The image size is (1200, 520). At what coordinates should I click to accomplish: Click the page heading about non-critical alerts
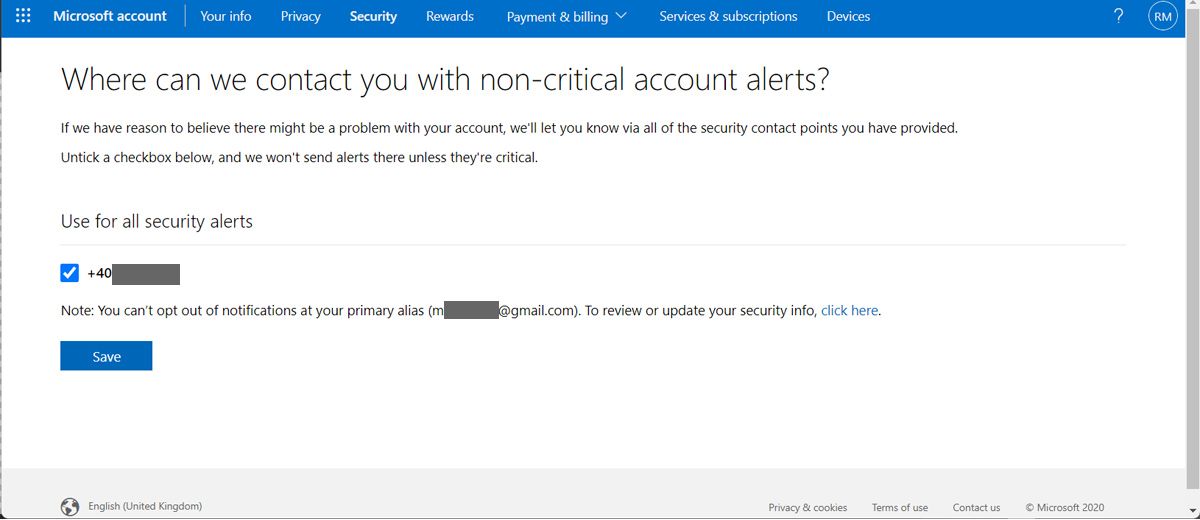pos(445,79)
